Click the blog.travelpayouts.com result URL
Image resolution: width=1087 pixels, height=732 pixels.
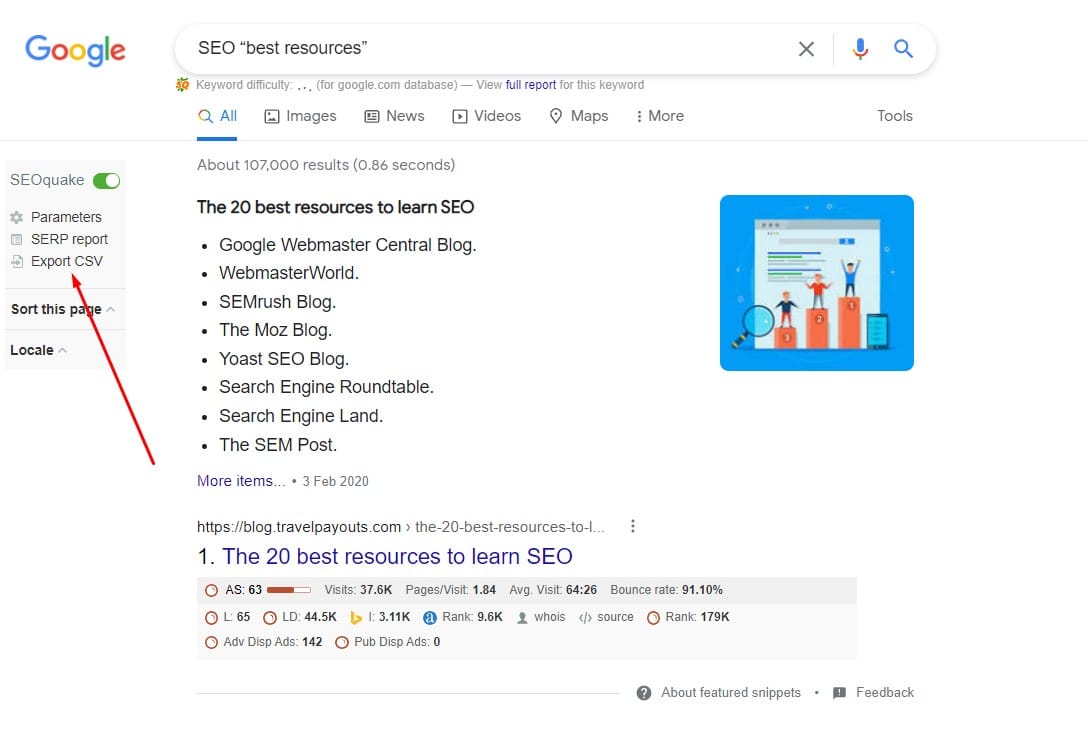[x=401, y=527]
